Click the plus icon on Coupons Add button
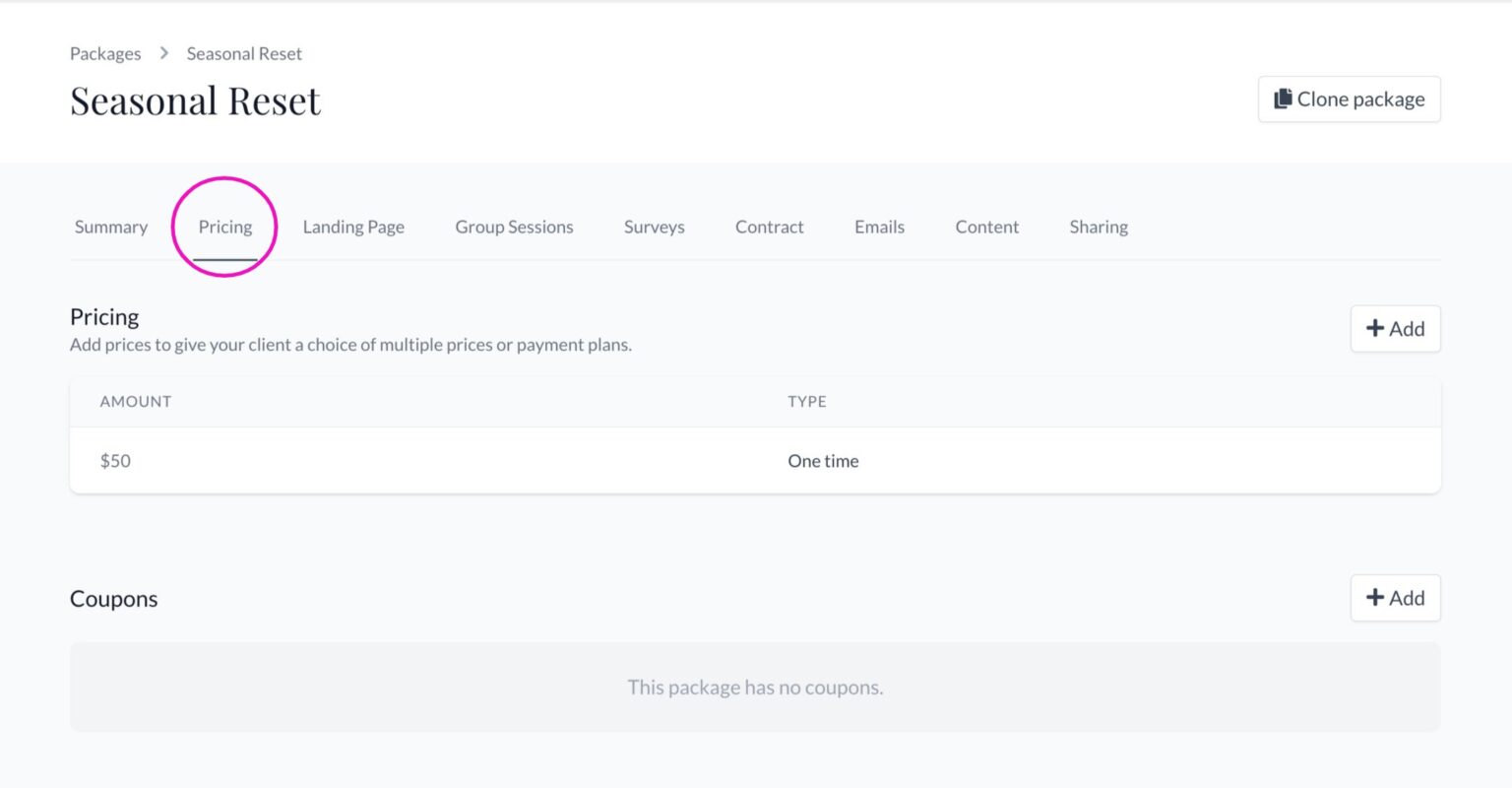This screenshot has width=1512, height=788. tap(1375, 598)
